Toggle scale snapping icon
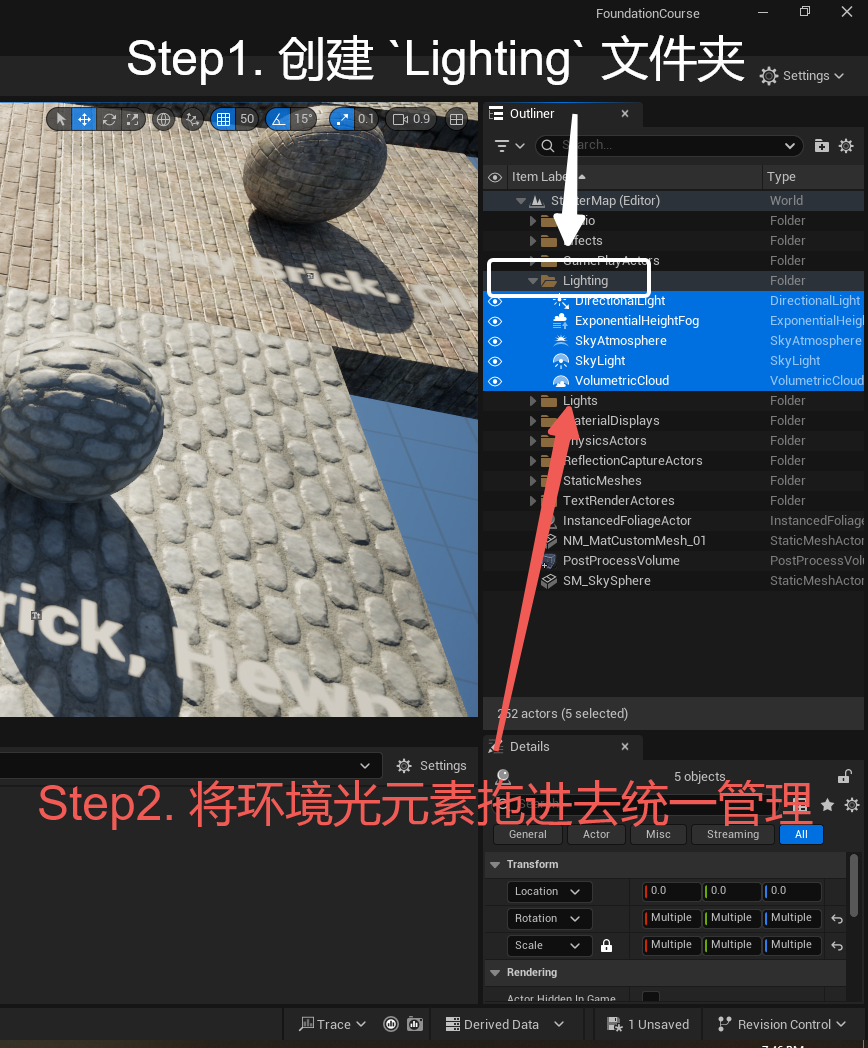This screenshot has height=1048, width=868. click(x=342, y=119)
